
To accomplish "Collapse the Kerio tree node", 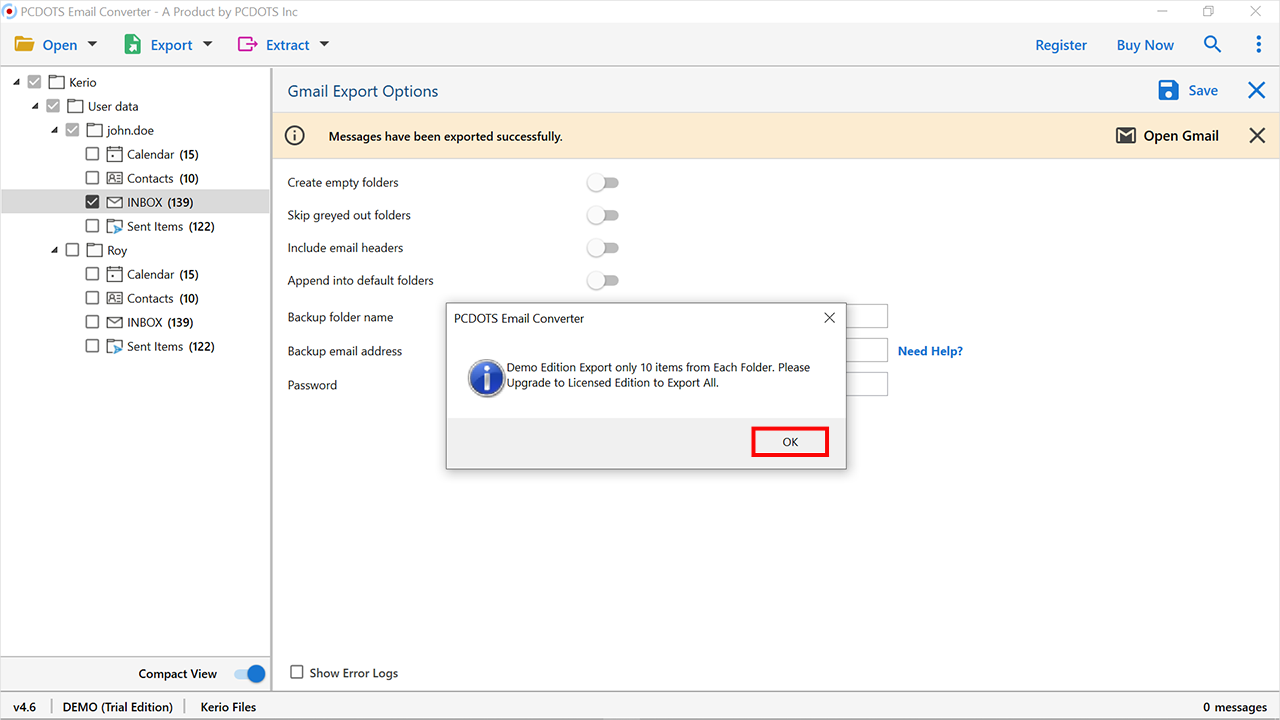I will click(17, 82).
